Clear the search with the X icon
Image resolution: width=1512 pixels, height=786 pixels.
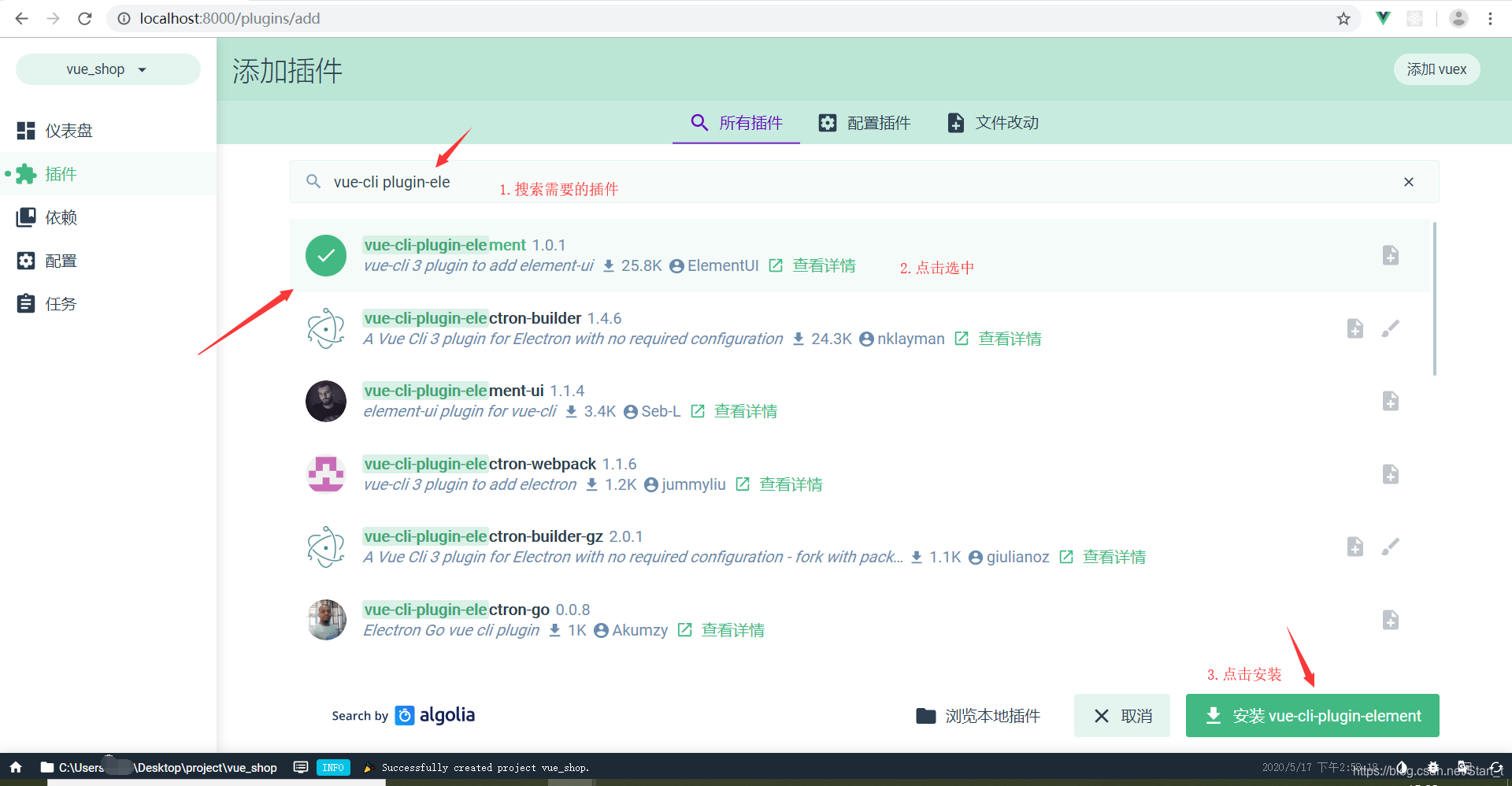pyautogui.click(x=1409, y=182)
